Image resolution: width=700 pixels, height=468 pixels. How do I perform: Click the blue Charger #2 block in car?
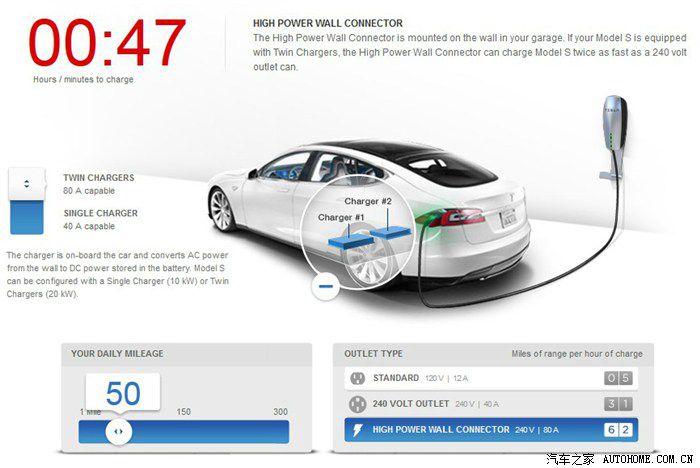(x=390, y=233)
